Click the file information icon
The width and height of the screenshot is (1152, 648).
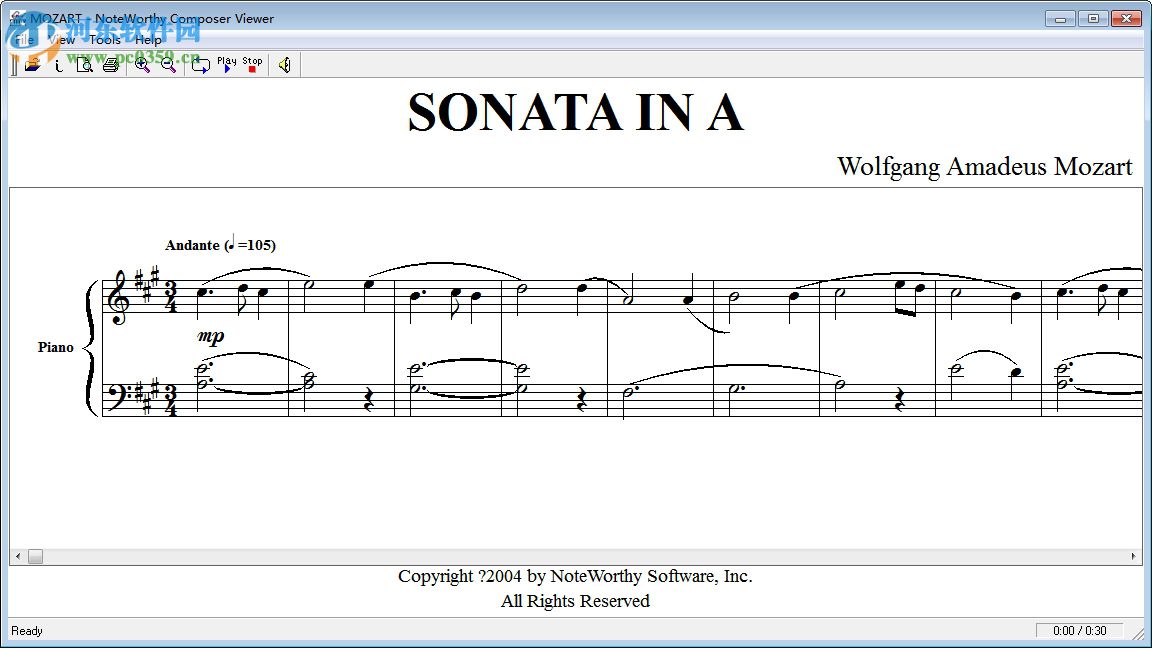[x=58, y=64]
